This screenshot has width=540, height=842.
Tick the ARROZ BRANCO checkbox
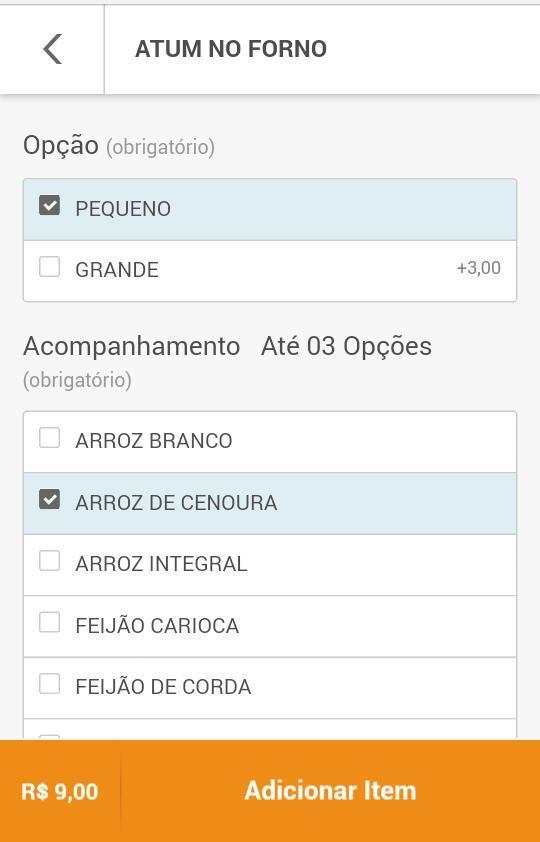pyautogui.click(x=49, y=438)
